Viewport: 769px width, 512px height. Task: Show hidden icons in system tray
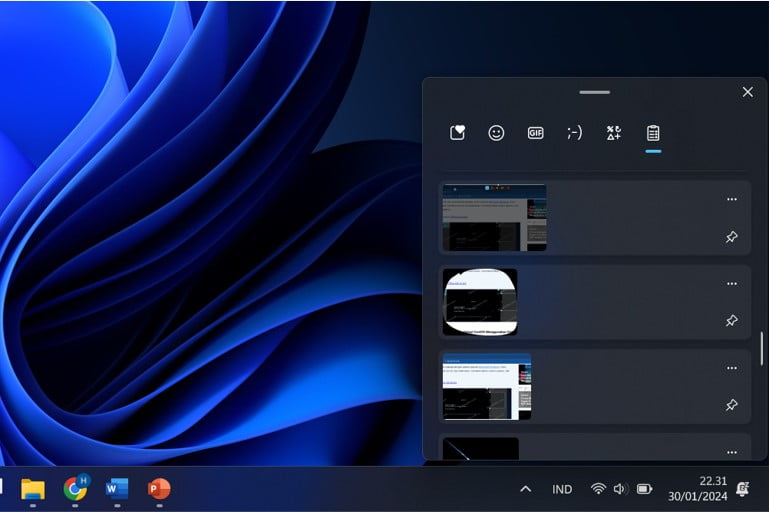524,489
